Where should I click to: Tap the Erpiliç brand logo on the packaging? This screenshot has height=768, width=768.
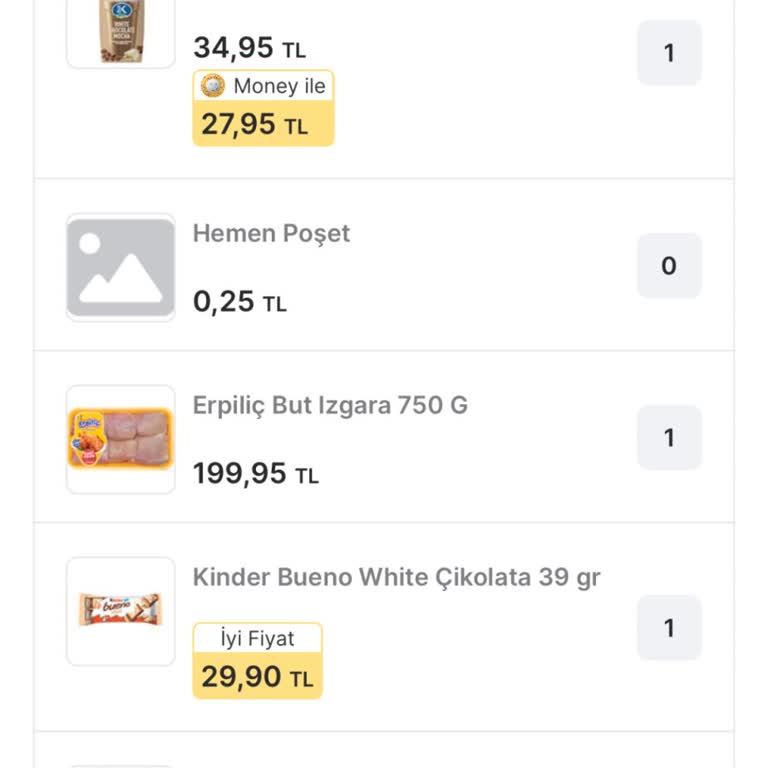[88, 423]
